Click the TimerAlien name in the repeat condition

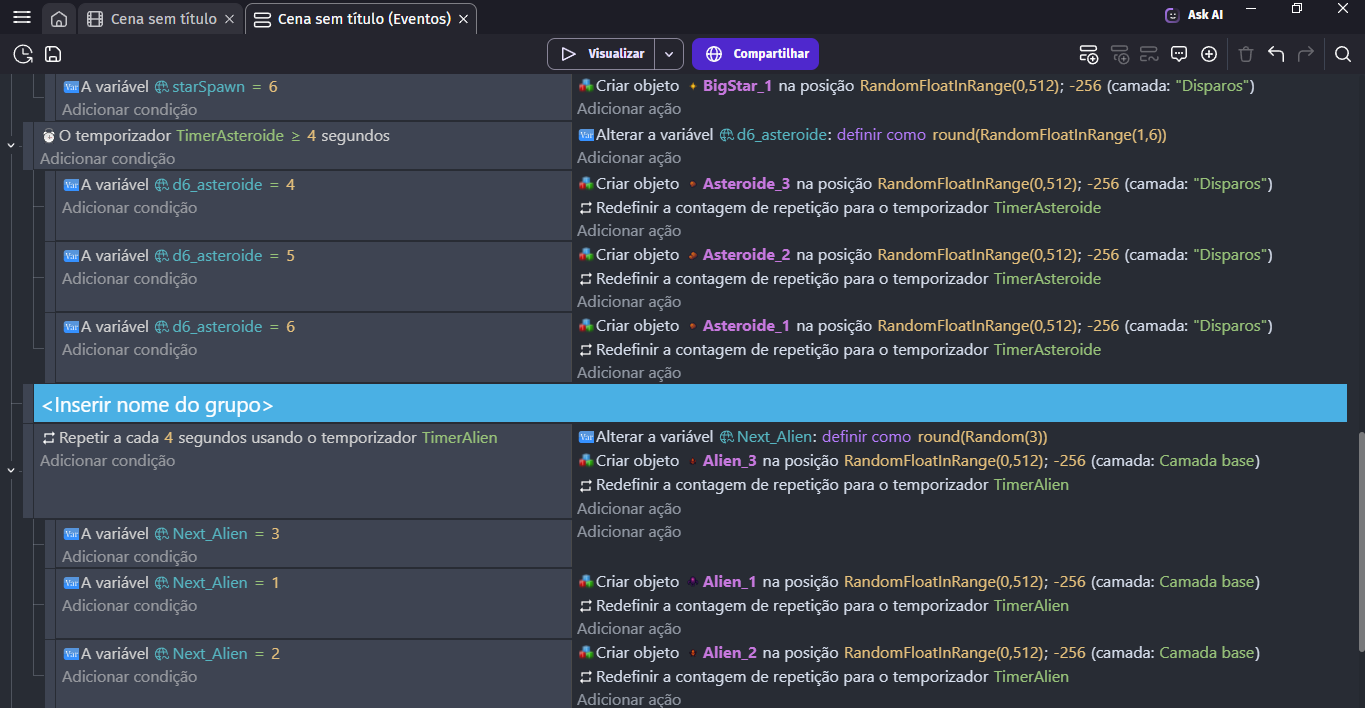[x=459, y=438]
